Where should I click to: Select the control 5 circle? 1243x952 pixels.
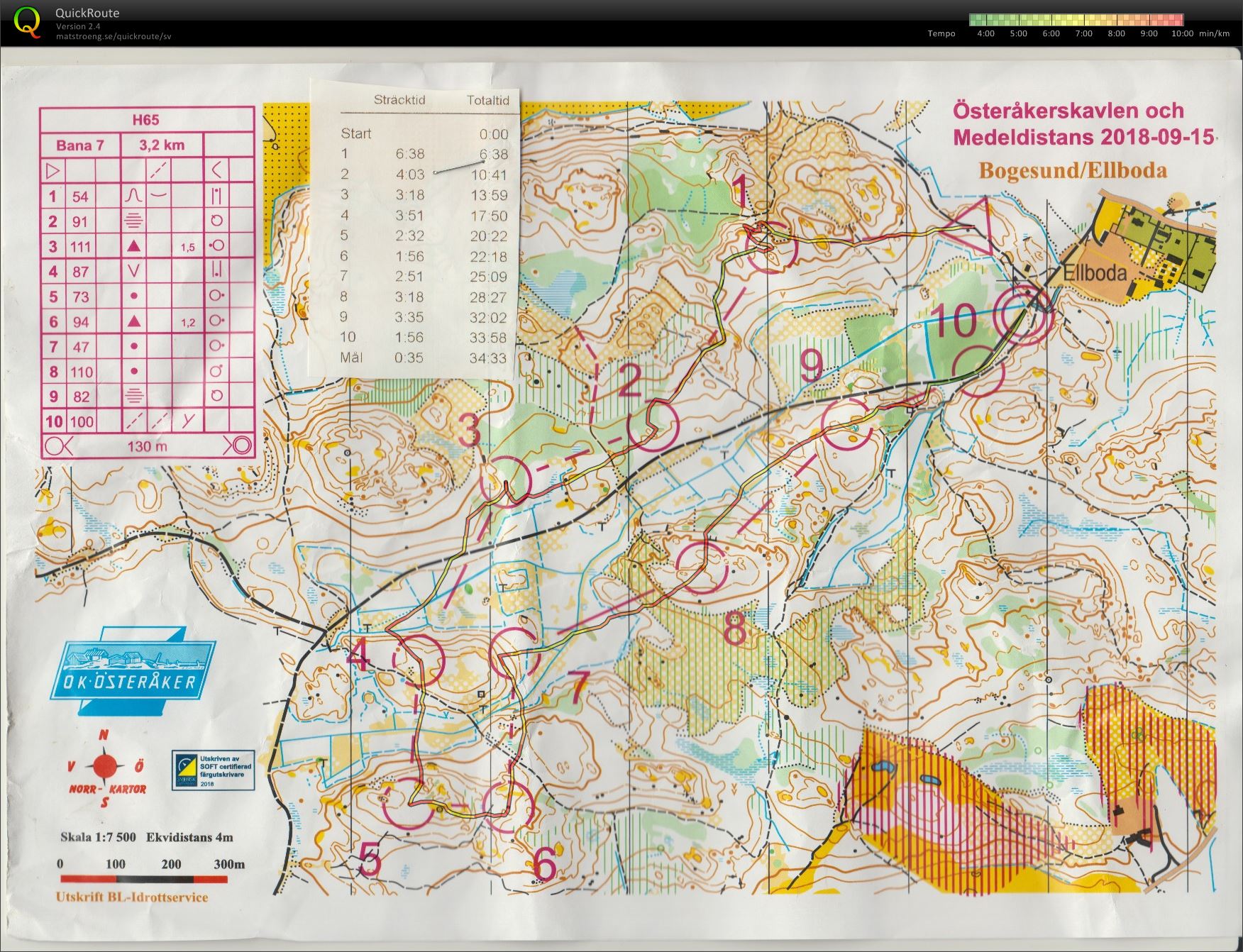(408, 803)
